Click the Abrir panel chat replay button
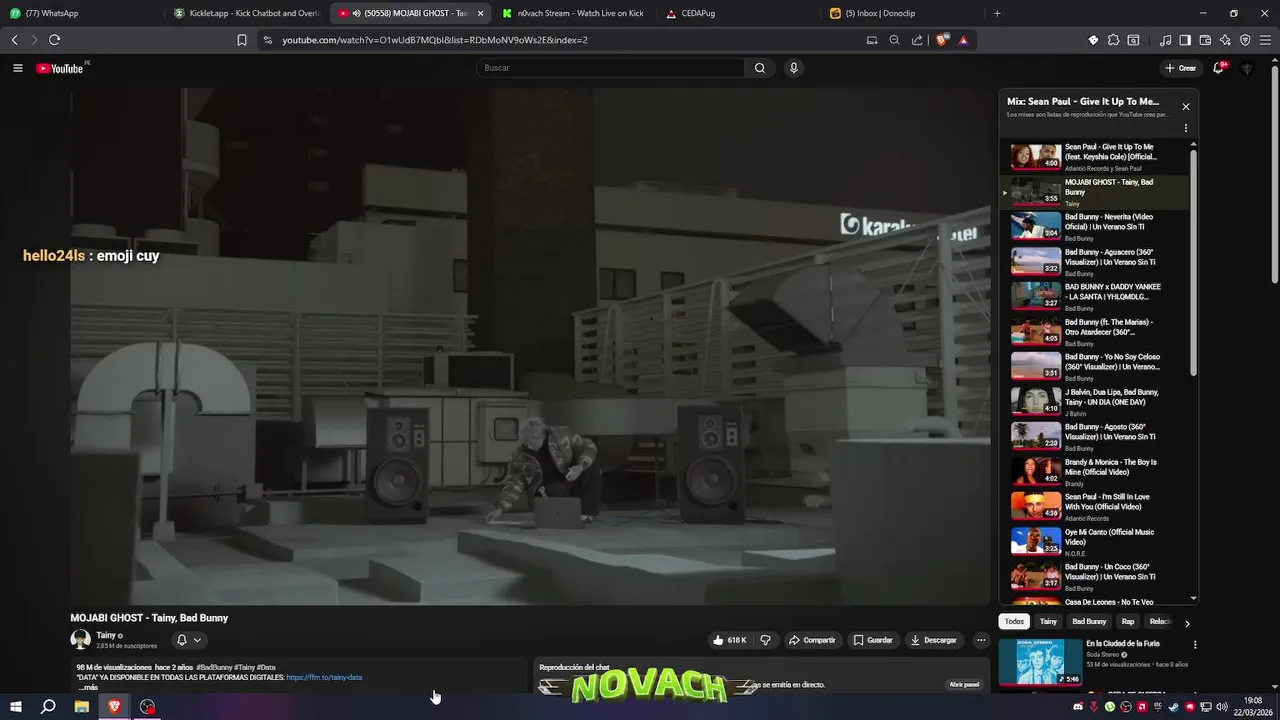 tap(964, 685)
